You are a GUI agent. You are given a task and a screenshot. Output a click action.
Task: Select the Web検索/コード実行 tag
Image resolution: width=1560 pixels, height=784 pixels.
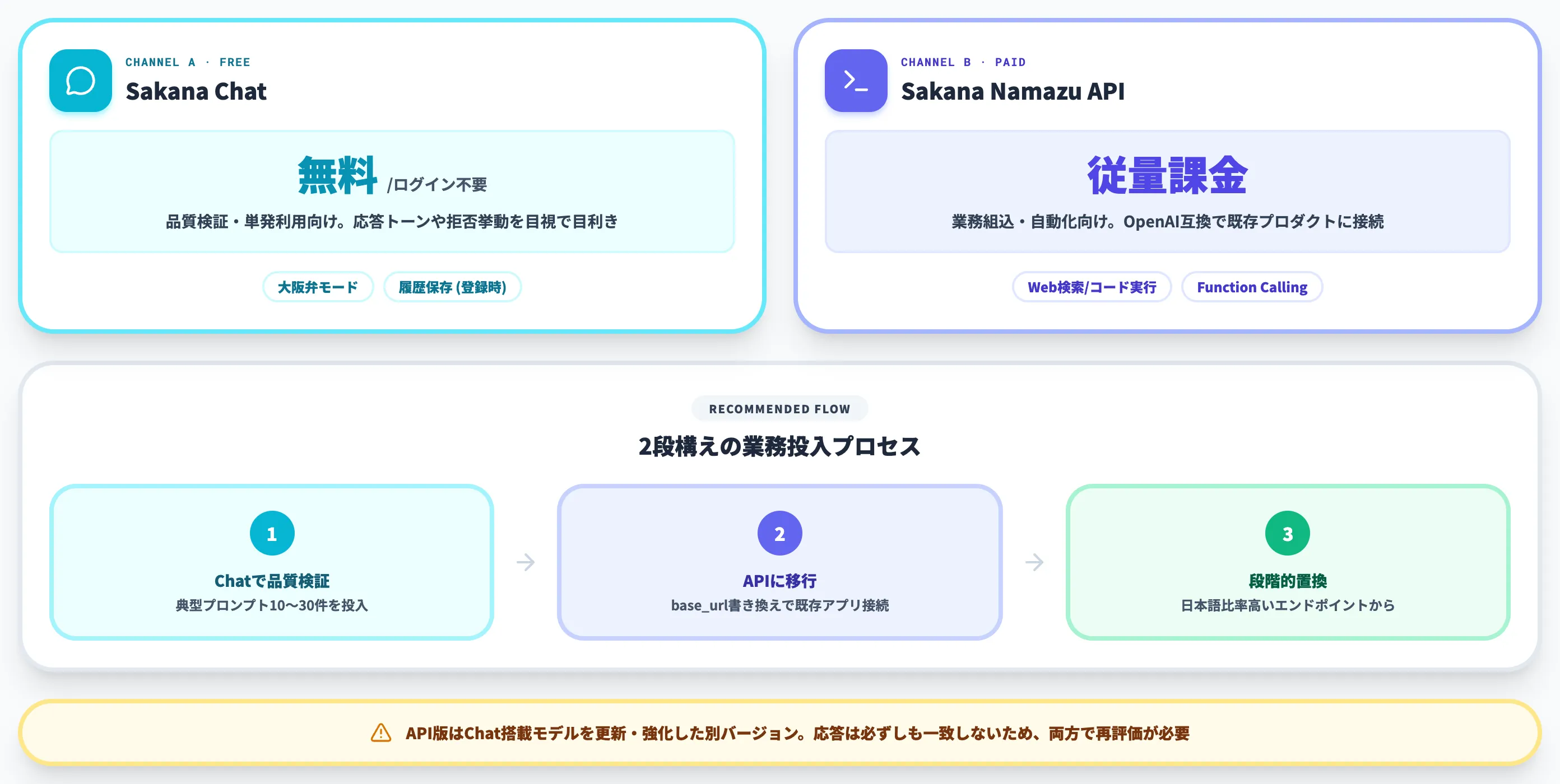[x=1092, y=287]
